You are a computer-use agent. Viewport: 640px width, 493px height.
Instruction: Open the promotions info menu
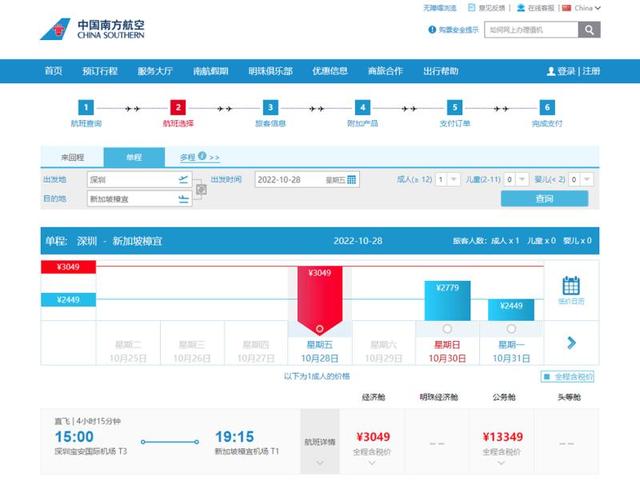(x=330, y=71)
